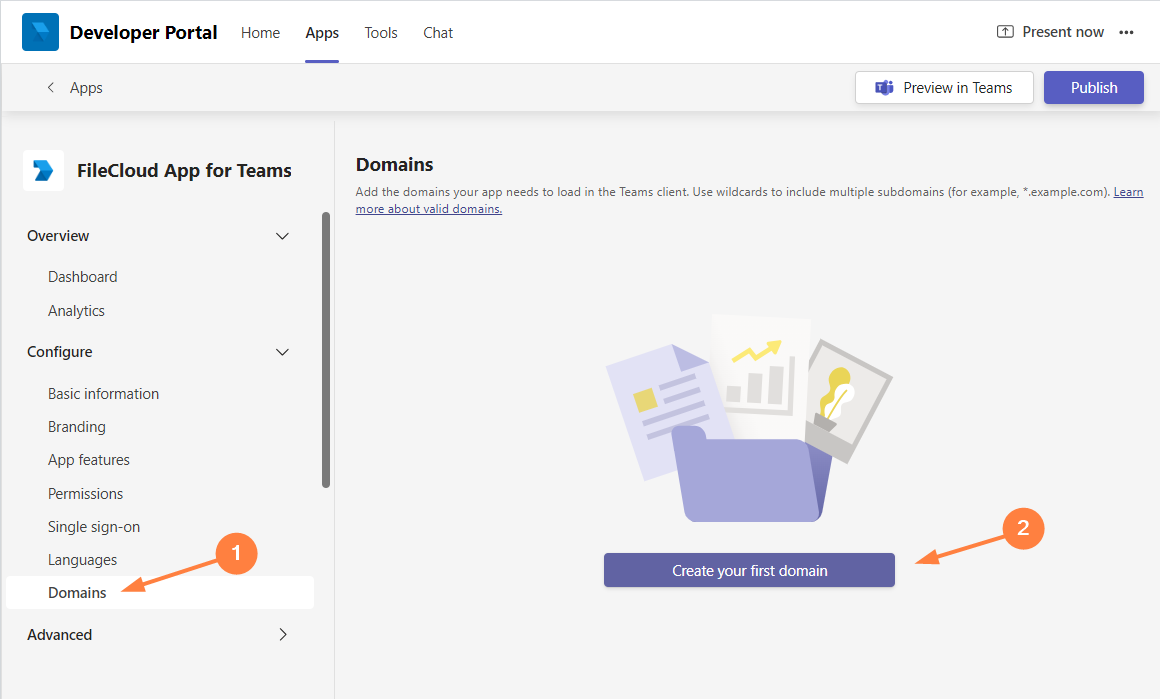Open the Tools tab
Screen dimensions: 1160x699
(x=380, y=33)
